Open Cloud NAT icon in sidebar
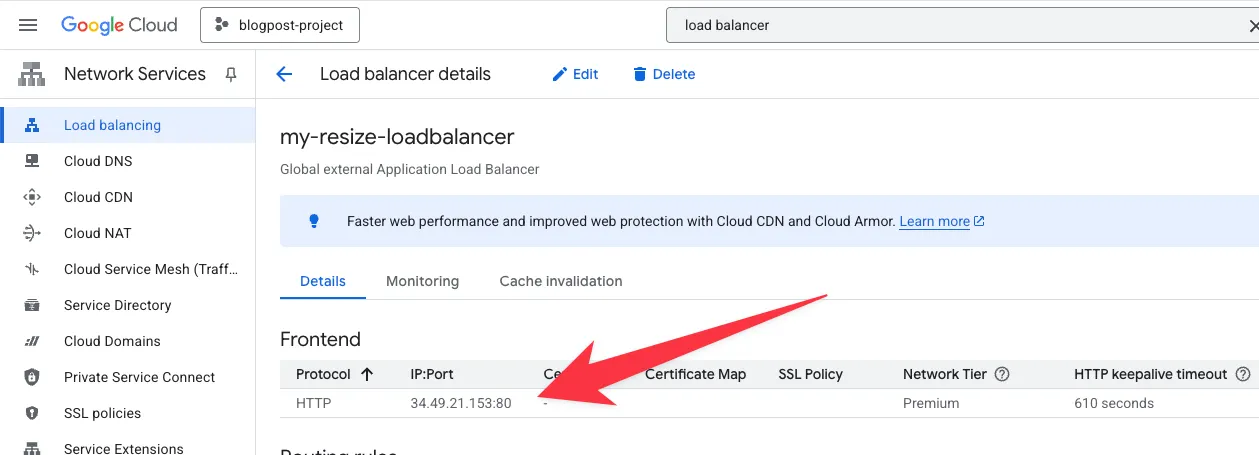This screenshot has width=1259, height=455. pos(32,233)
